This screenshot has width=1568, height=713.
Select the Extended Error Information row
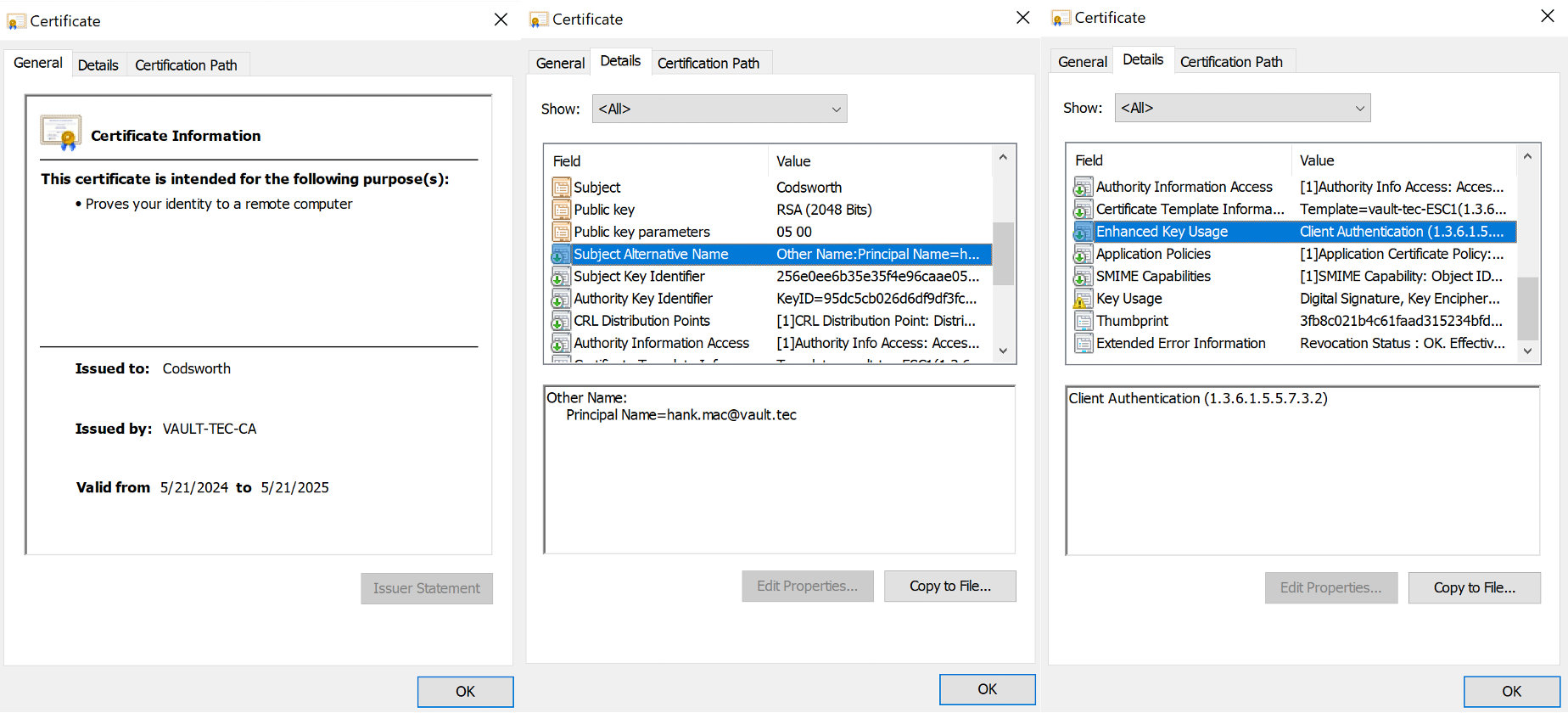1180,343
